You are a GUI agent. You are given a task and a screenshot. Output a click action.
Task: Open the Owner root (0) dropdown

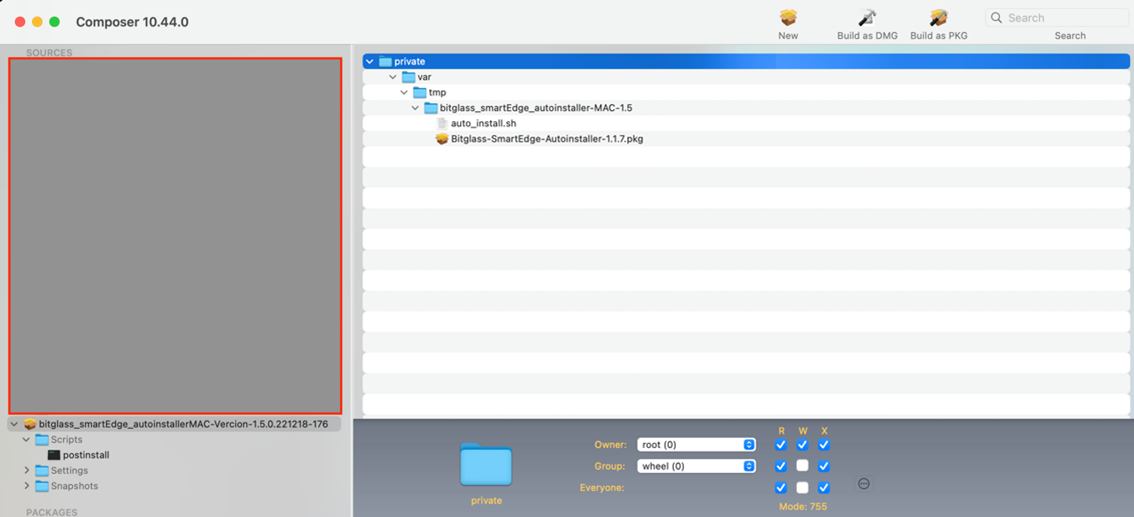[x=696, y=445]
